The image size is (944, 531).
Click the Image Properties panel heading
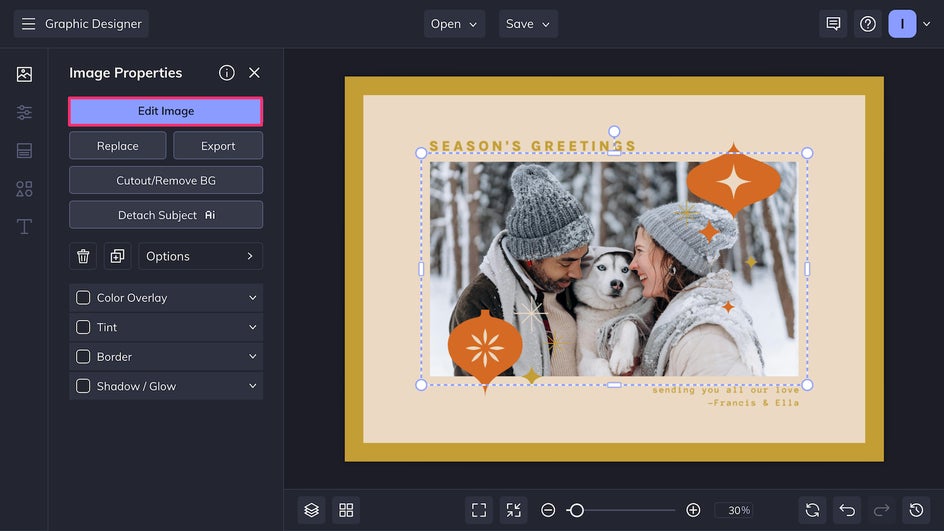125,73
